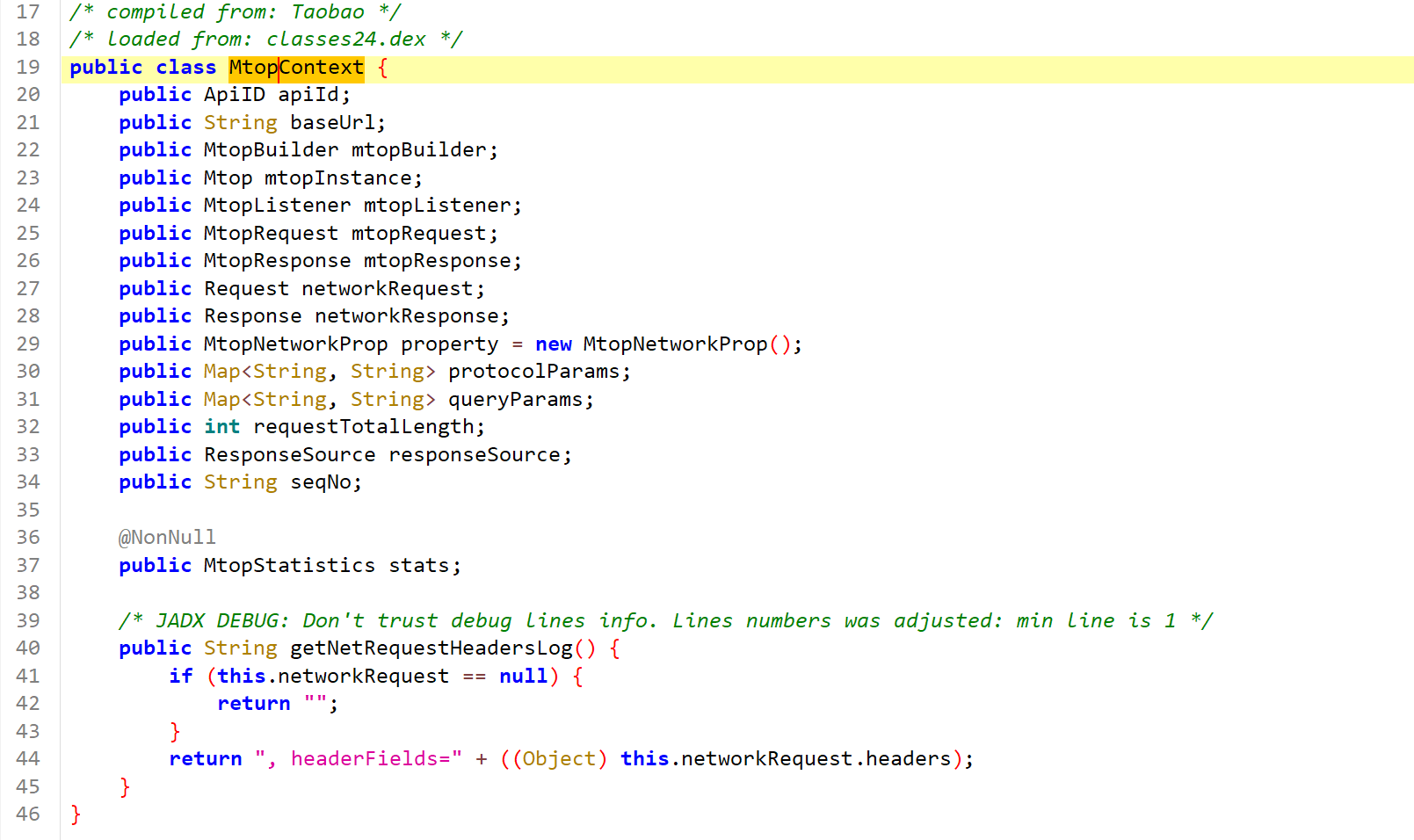
Task: Click the highlighted MtopContext class name
Action: tap(295, 68)
